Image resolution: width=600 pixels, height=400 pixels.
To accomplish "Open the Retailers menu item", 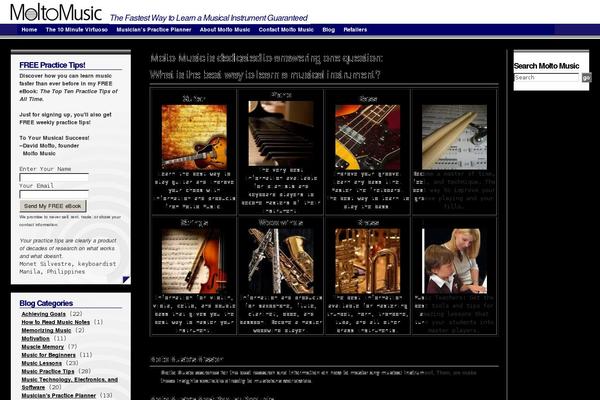I will [355, 29].
